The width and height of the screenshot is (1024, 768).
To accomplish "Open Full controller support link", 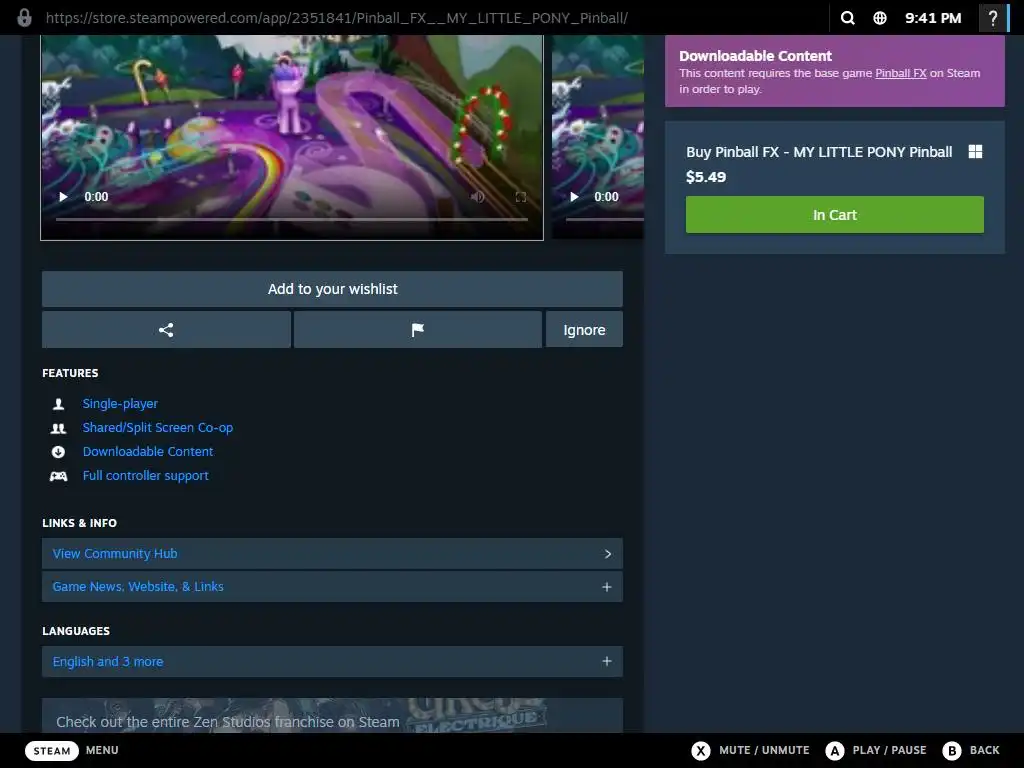I will tap(146, 475).
